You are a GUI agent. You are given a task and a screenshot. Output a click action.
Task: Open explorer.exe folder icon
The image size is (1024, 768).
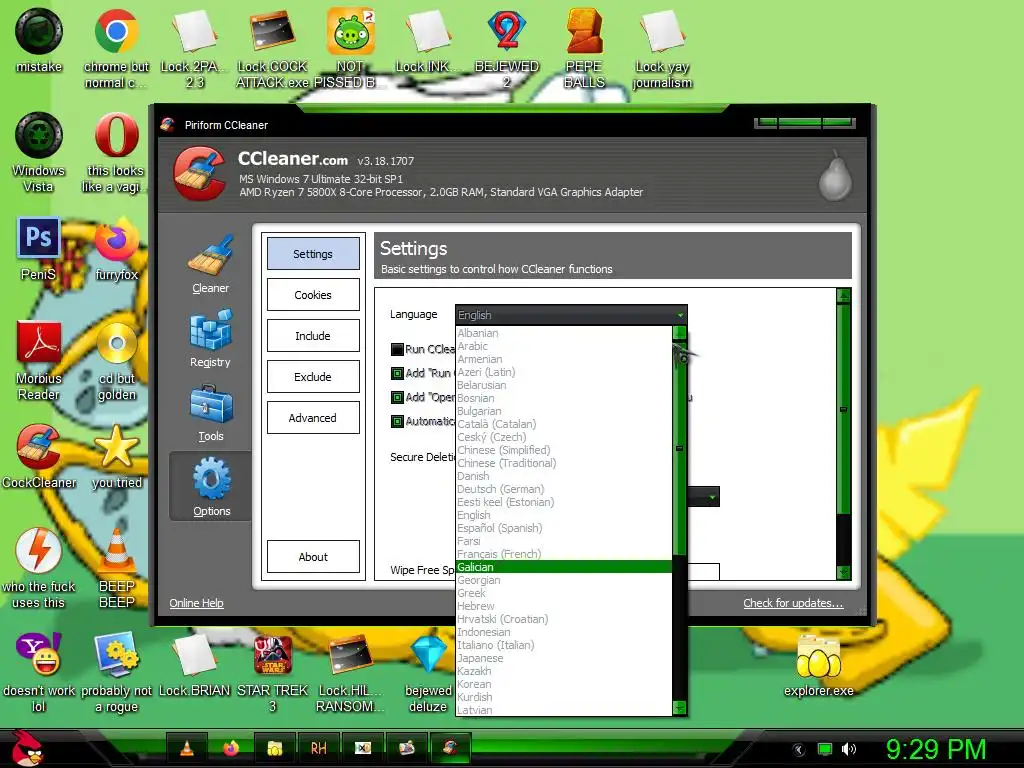[x=819, y=664]
